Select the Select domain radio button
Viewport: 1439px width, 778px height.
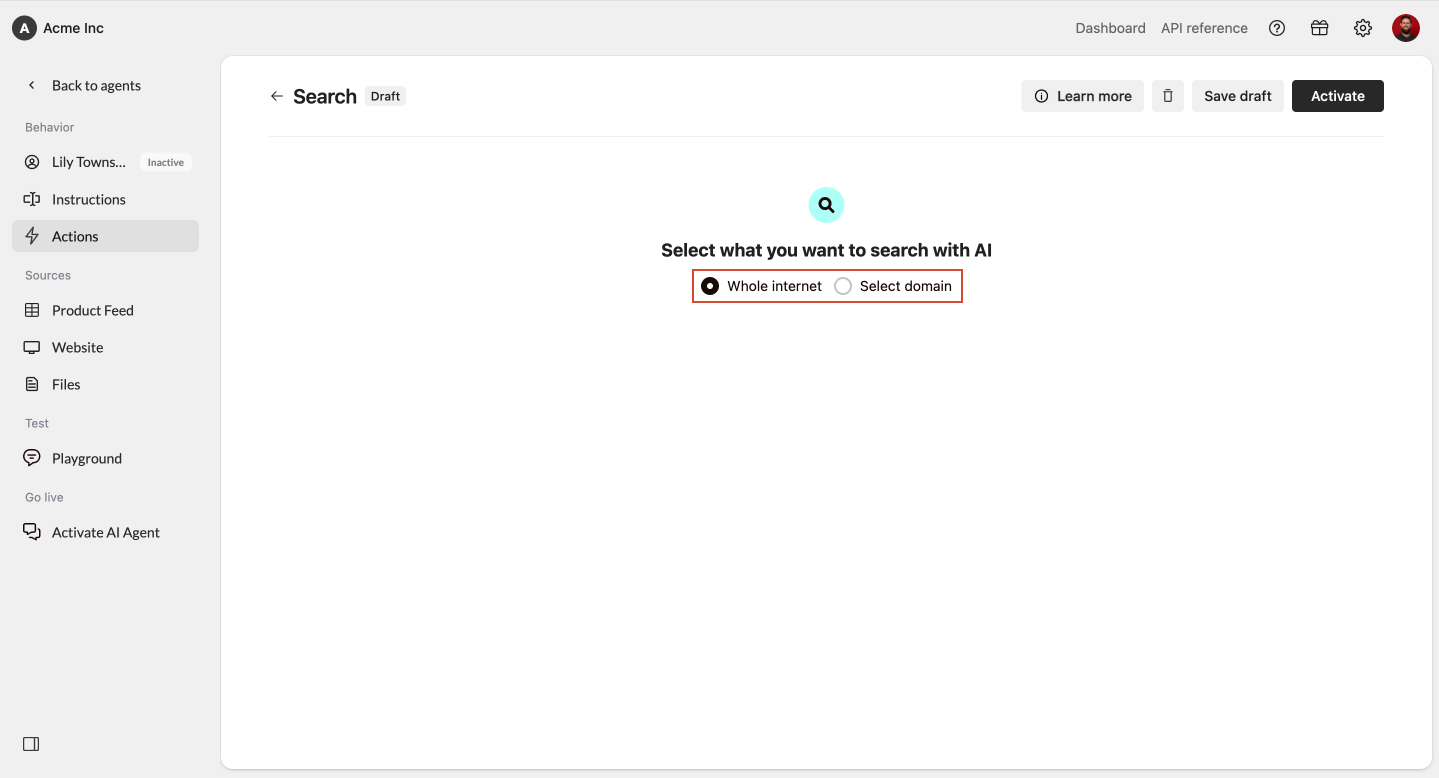tap(843, 286)
